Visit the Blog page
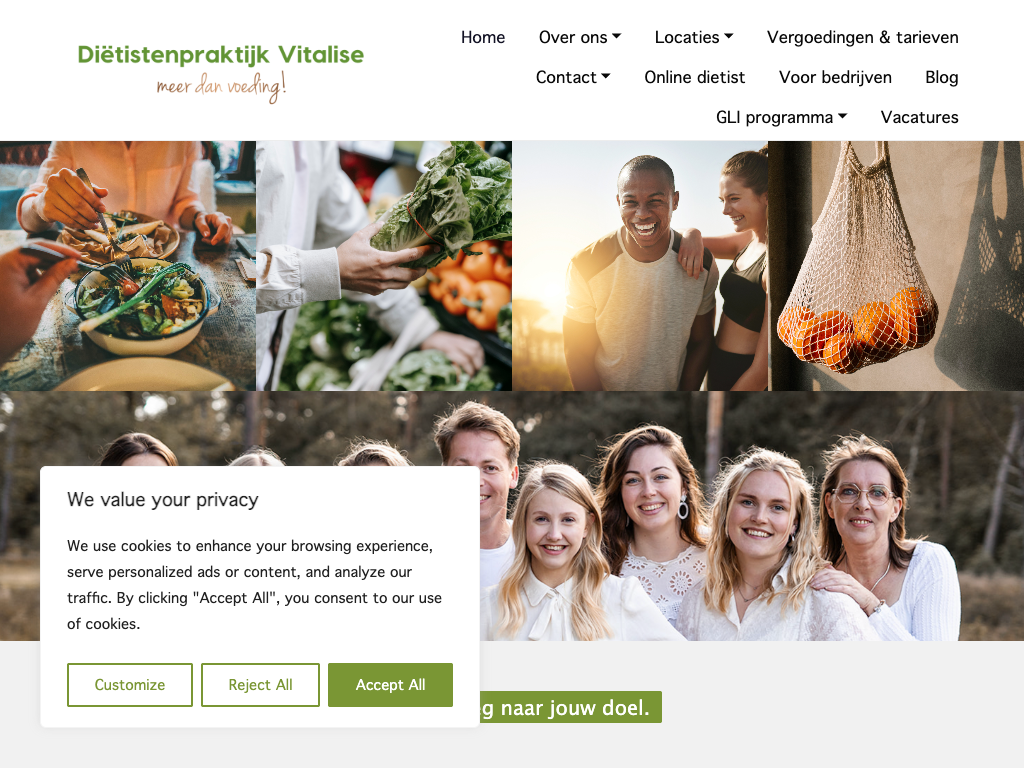The width and height of the screenshot is (1024, 768). tap(941, 77)
